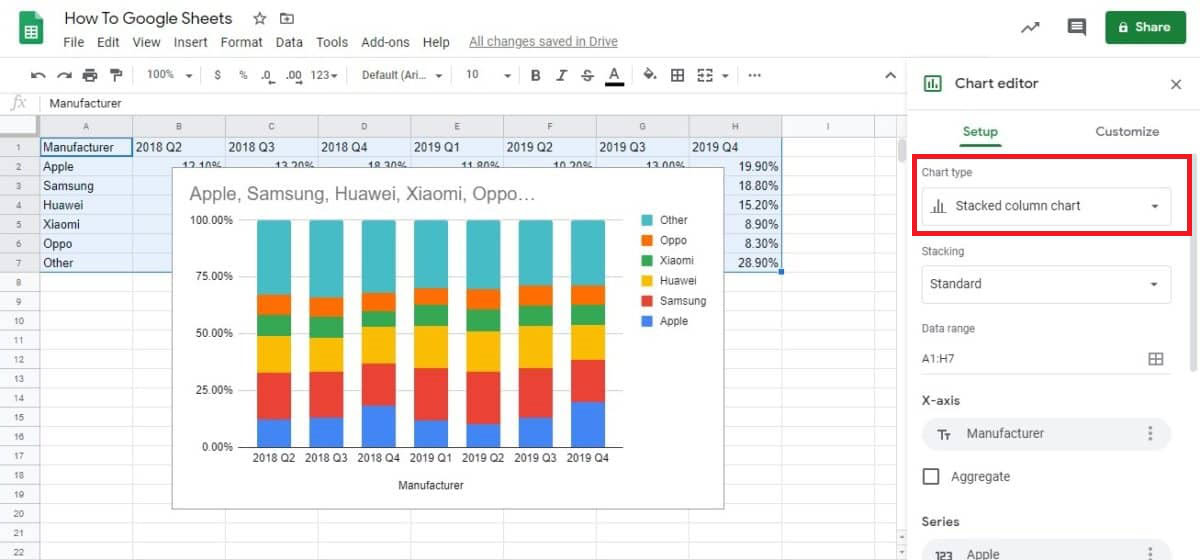
Task: Apply bold formatting
Action: point(536,75)
